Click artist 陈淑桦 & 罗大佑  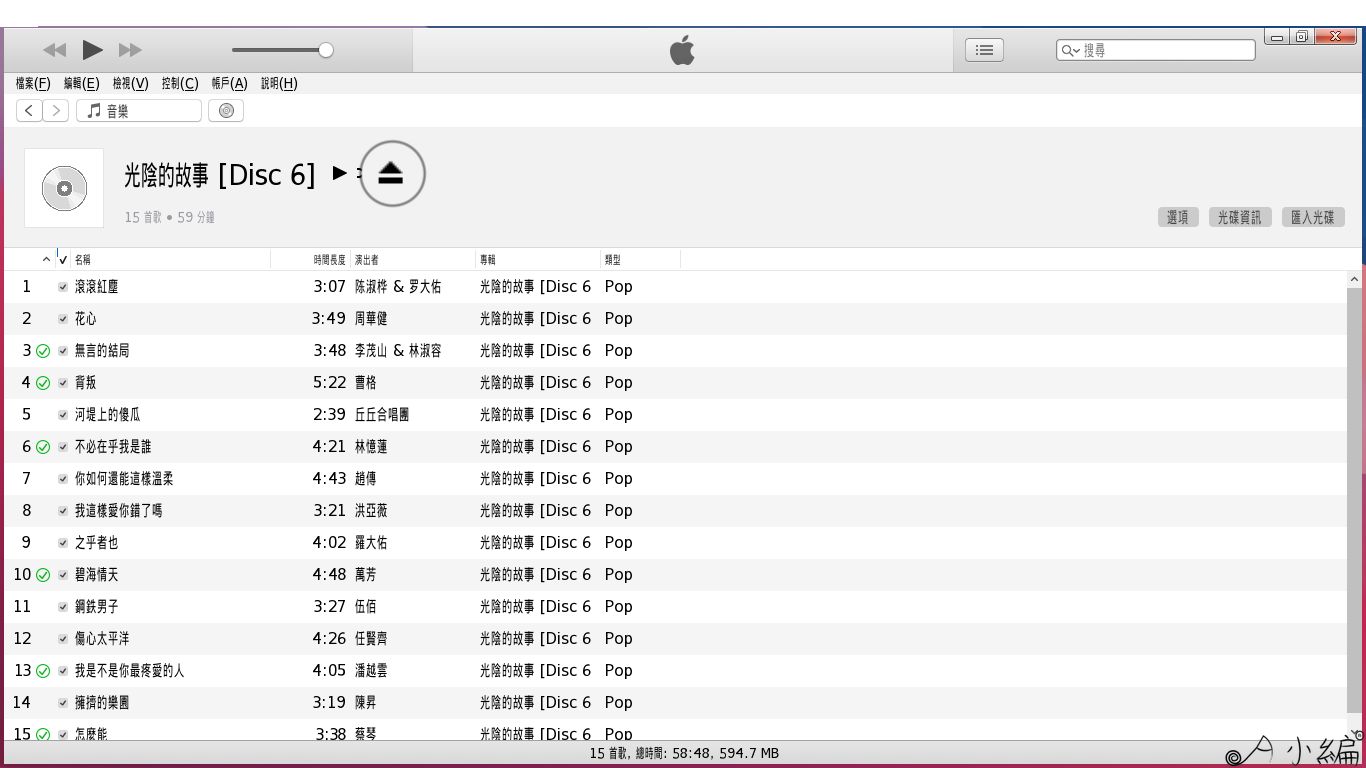tap(398, 287)
